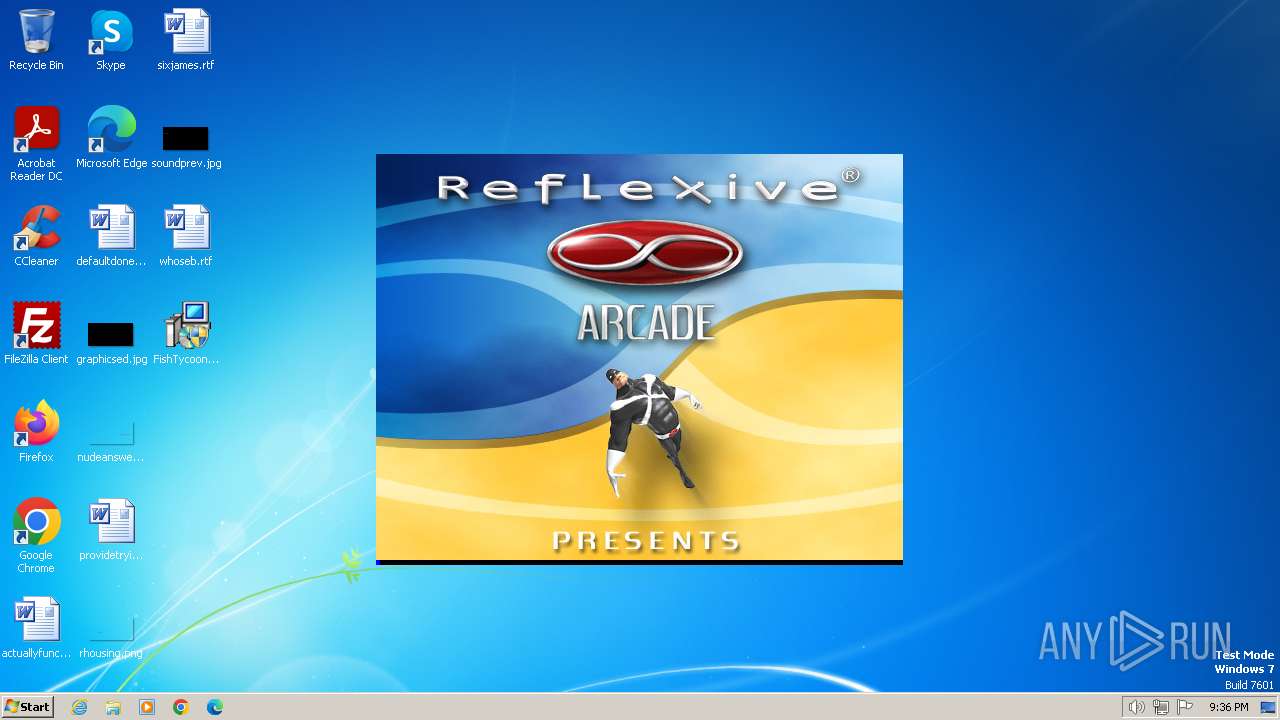1280x720 pixels.
Task: Open the network status tray icon
Action: [1161, 707]
